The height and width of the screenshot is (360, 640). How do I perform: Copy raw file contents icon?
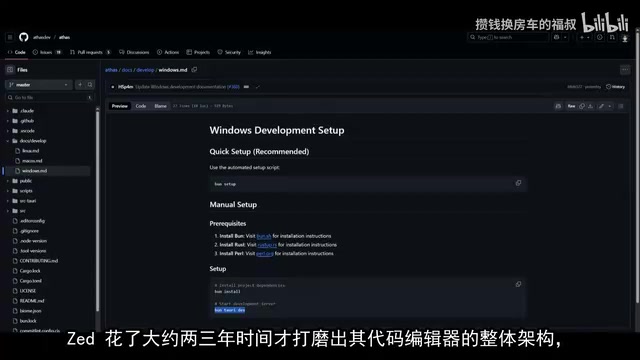[582, 106]
